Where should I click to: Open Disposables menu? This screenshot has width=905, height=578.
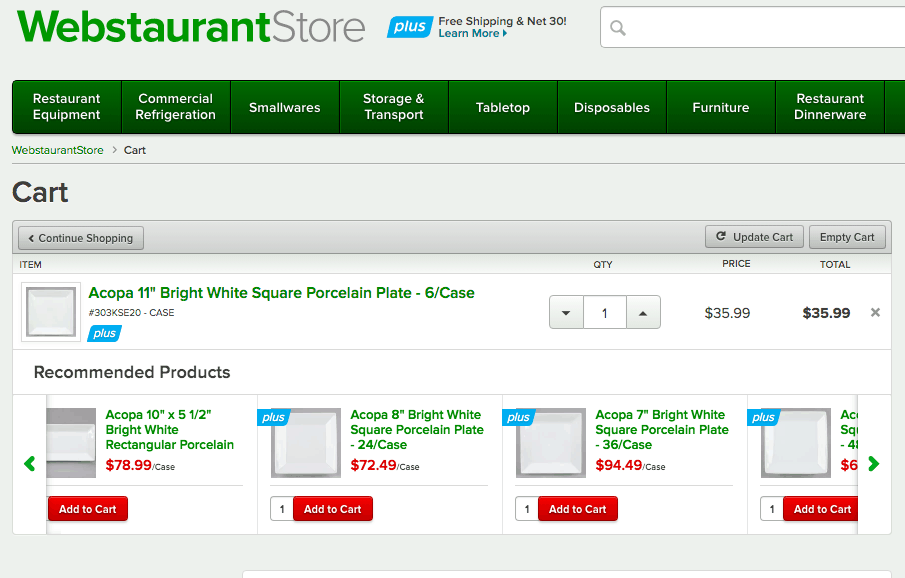(612, 107)
